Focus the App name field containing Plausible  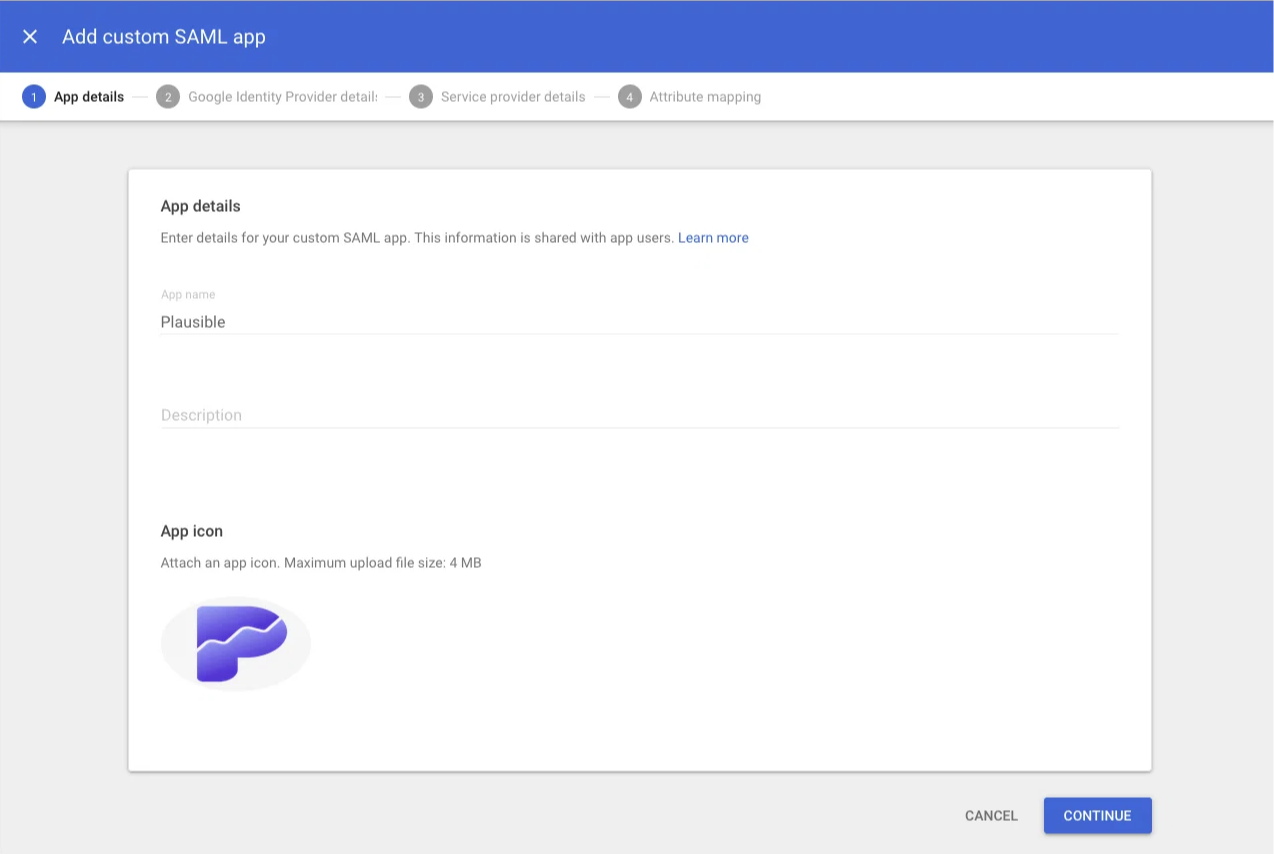coord(639,322)
